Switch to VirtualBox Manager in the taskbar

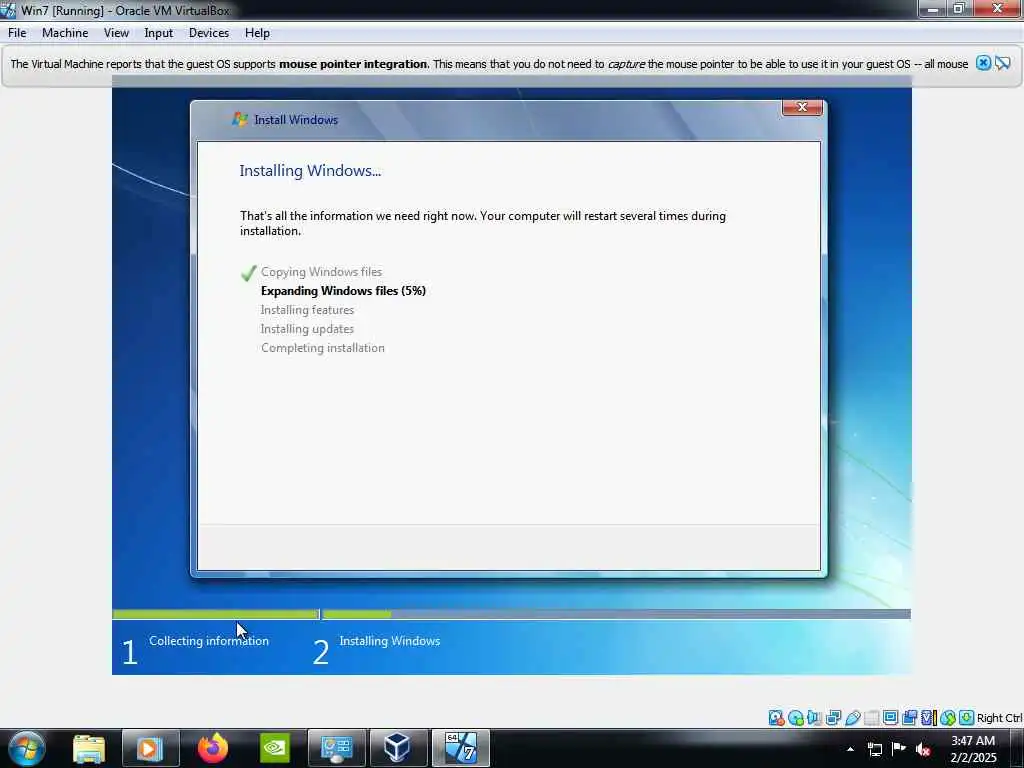coord(398,748)
